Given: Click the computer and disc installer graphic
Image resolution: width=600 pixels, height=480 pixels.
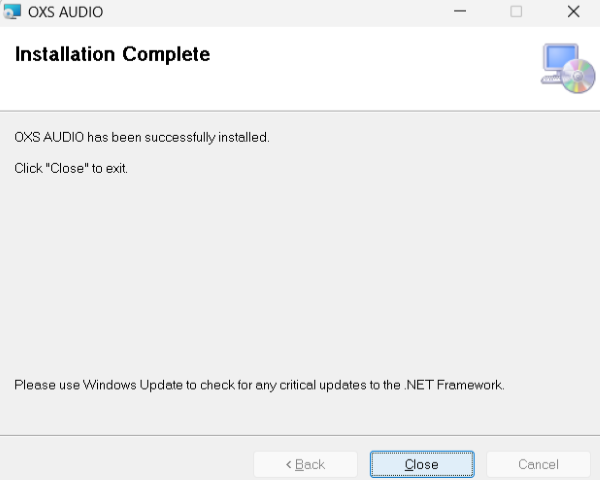Looking at the screenshot, I should tap(567, 68).
